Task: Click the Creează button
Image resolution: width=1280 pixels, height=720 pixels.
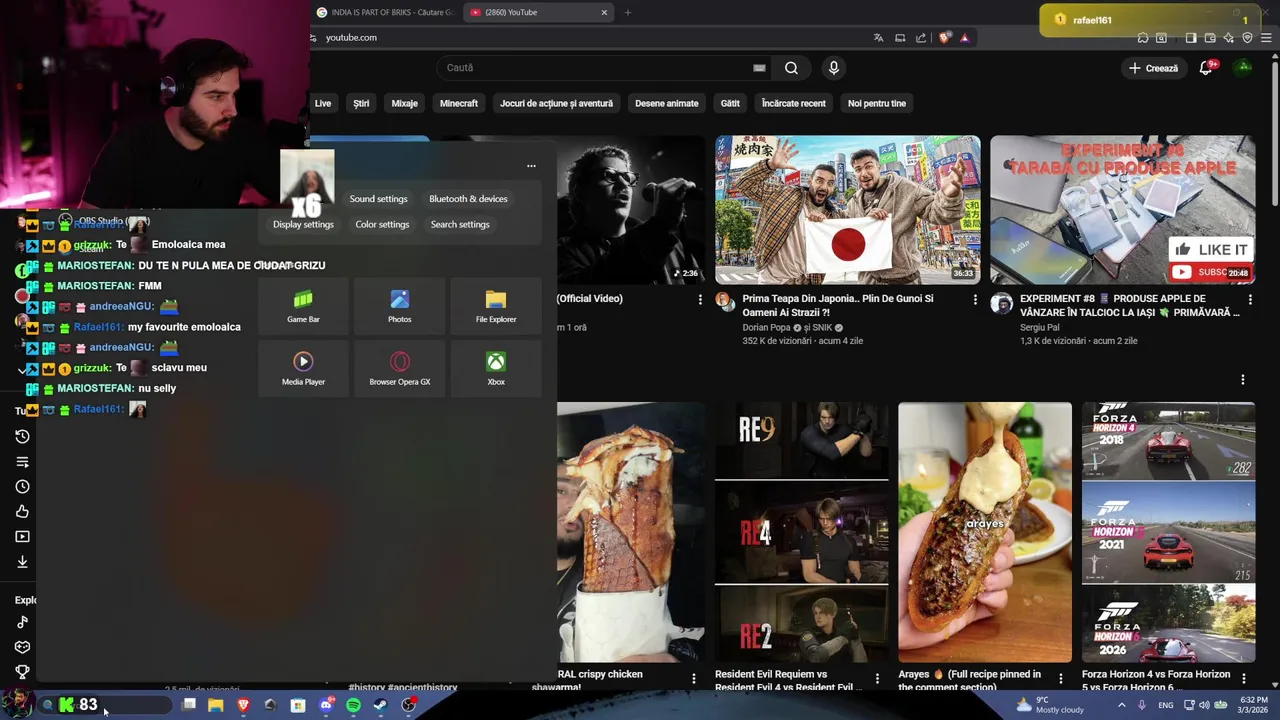Action: [1153, 68]
